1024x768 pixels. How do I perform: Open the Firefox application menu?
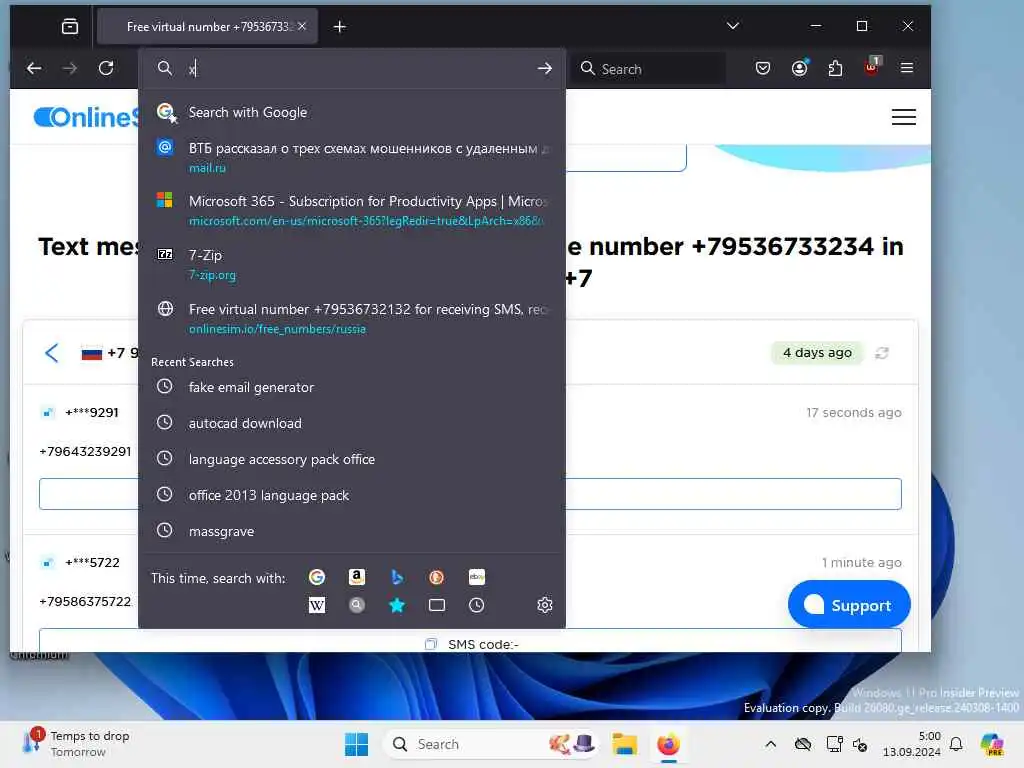pos(906,68)
